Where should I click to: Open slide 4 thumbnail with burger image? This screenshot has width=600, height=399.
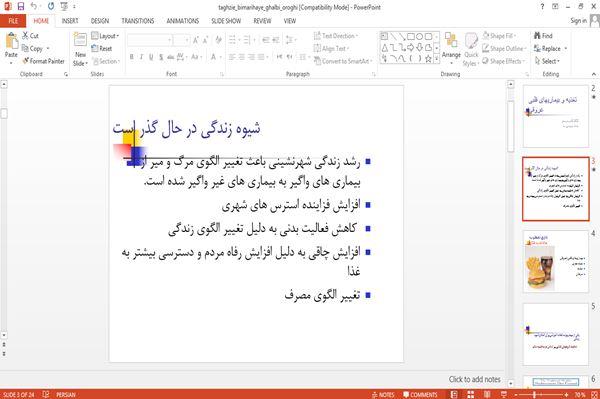tap(556, 261)
